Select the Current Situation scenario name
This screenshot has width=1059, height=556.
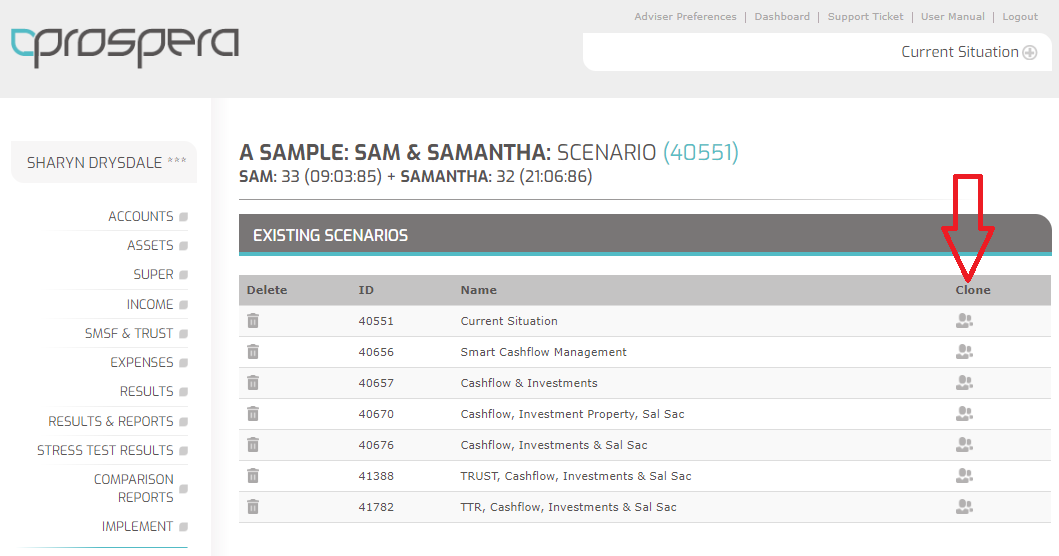(x=509, y=321)
